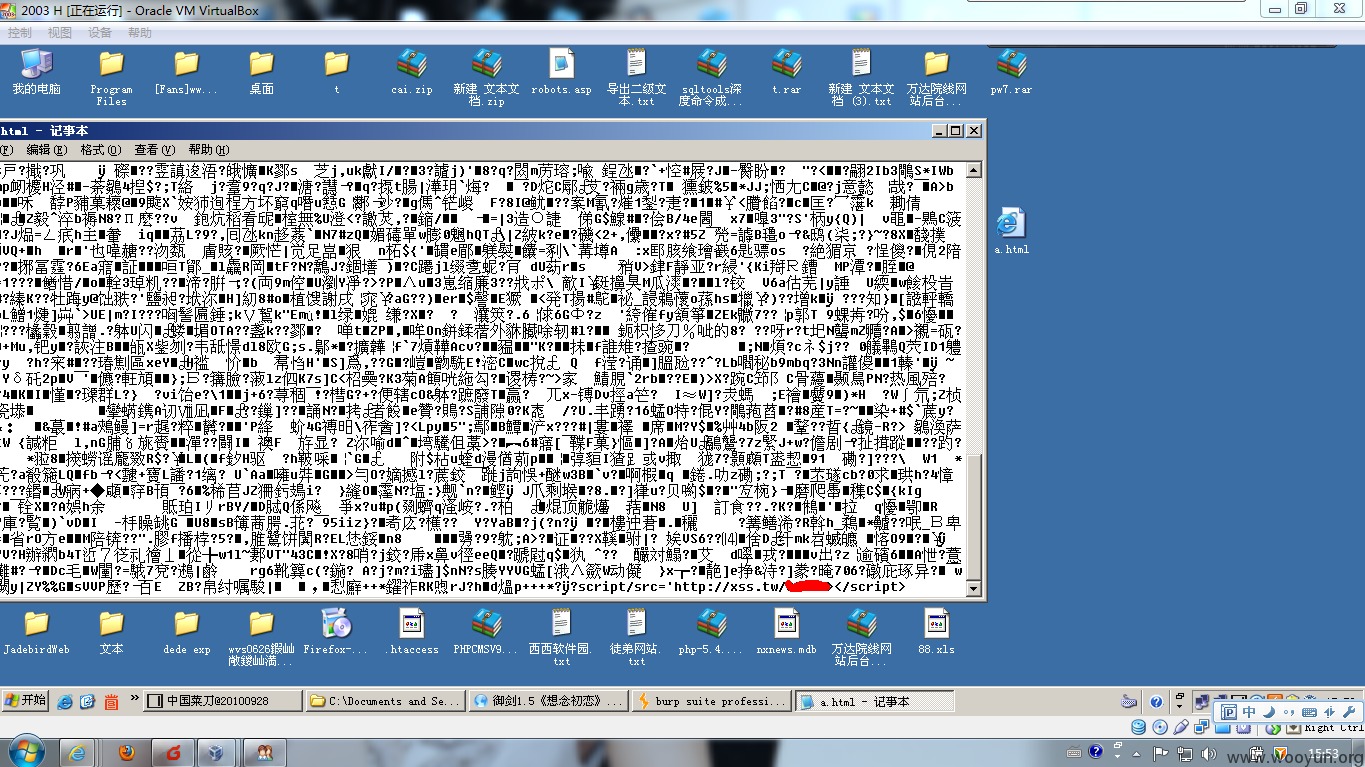This screenshot has width=1365, height=767.
Task: Click VirtualBox optical disc status icon
Action: pos(1160,727)
